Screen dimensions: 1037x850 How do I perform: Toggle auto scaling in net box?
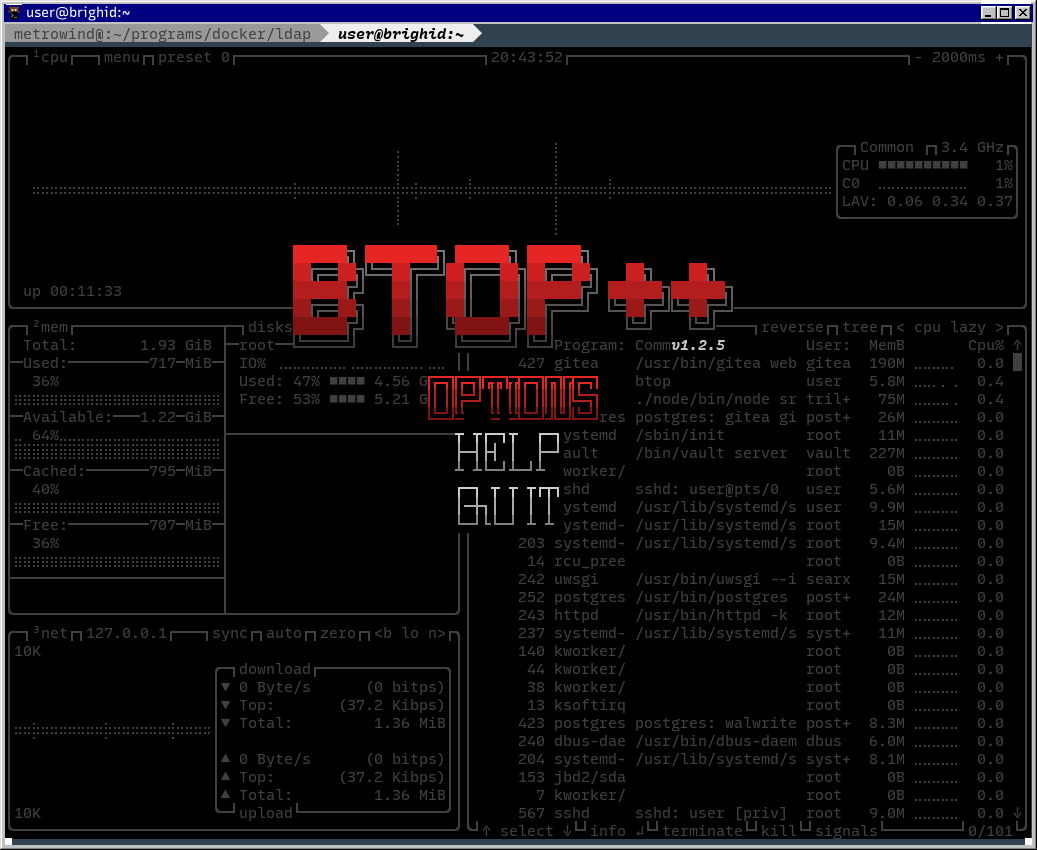(x=284, y=634)
